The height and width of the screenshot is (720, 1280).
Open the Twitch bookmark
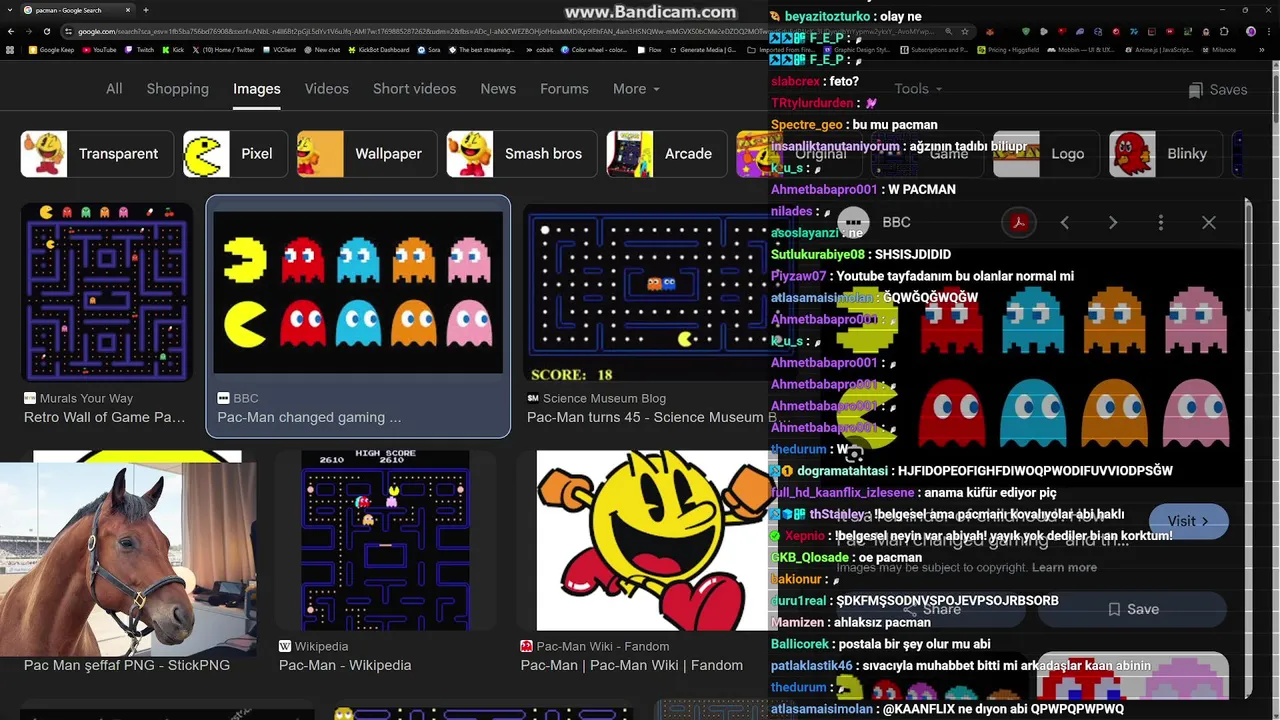(140, 49)
